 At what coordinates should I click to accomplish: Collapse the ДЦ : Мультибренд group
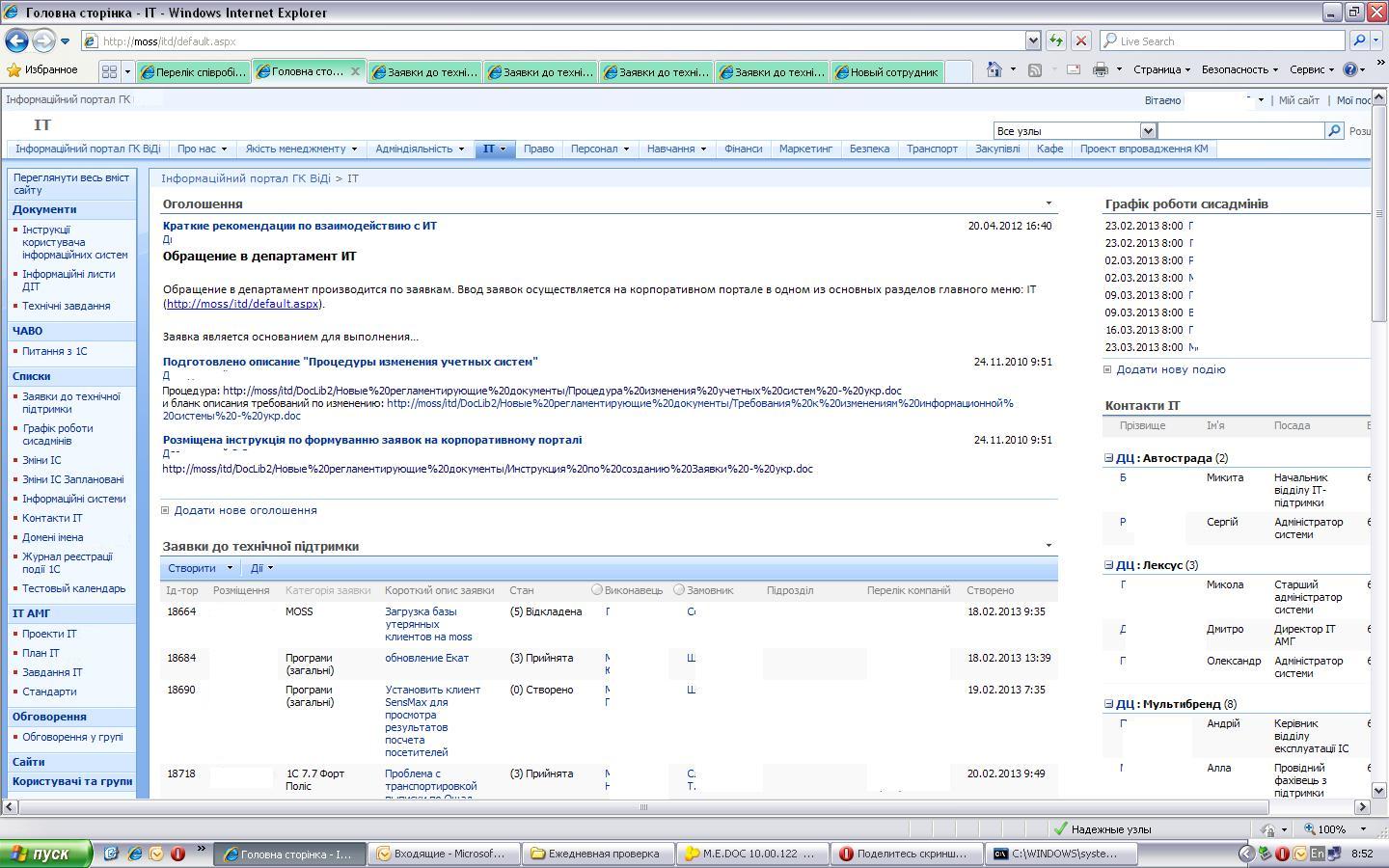1109,704
